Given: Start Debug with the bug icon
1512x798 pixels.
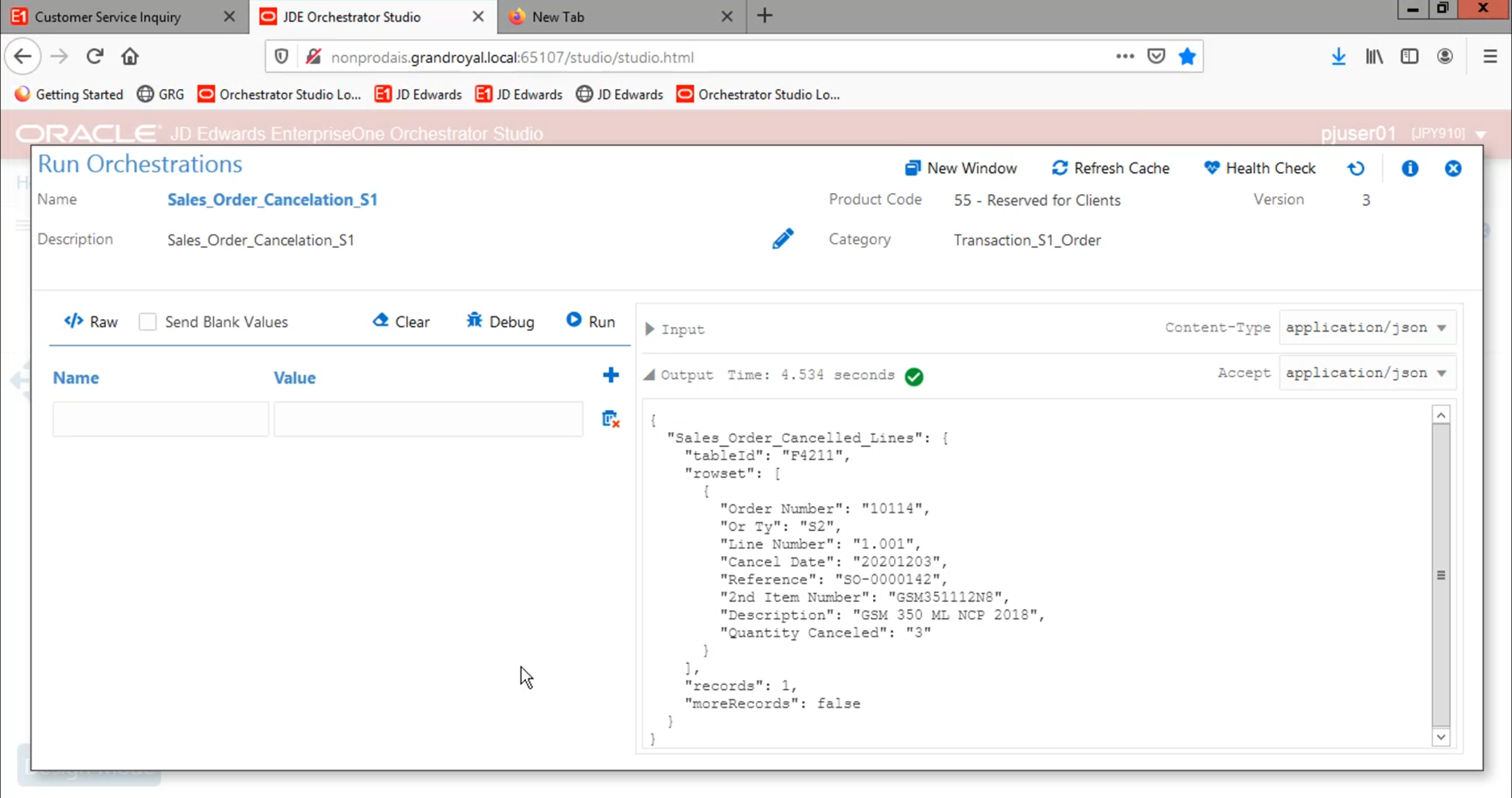Looking at the screenshot, I should 500,321.
